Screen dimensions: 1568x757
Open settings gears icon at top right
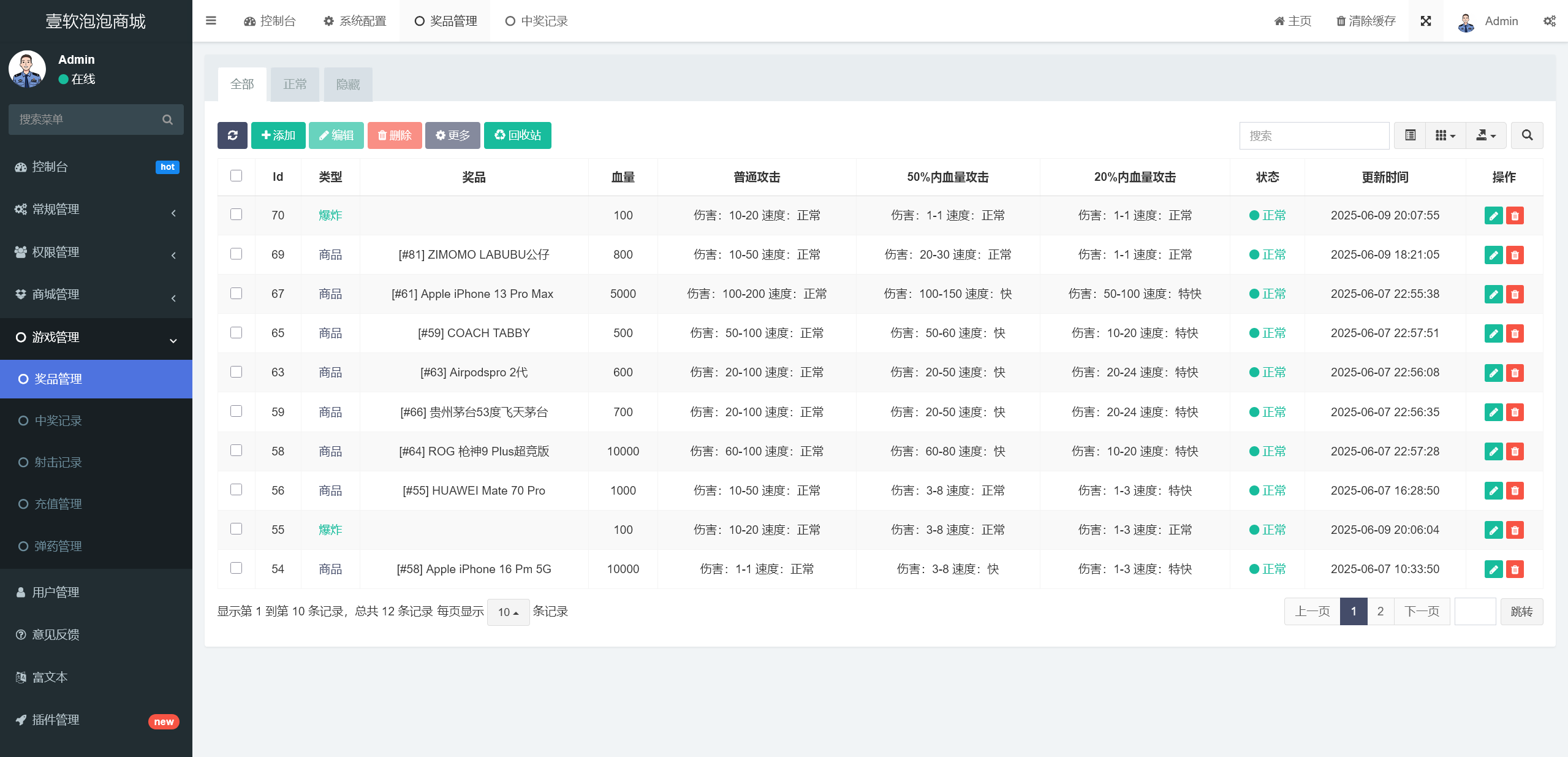(x=1549, y=21)
